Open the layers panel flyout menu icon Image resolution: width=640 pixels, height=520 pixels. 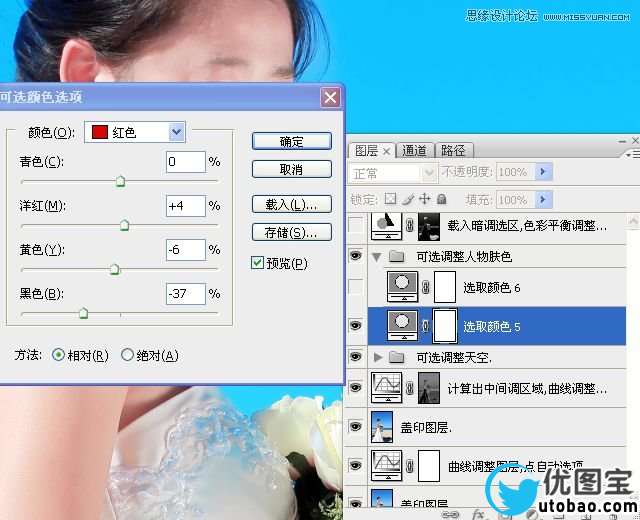(632, 154)
